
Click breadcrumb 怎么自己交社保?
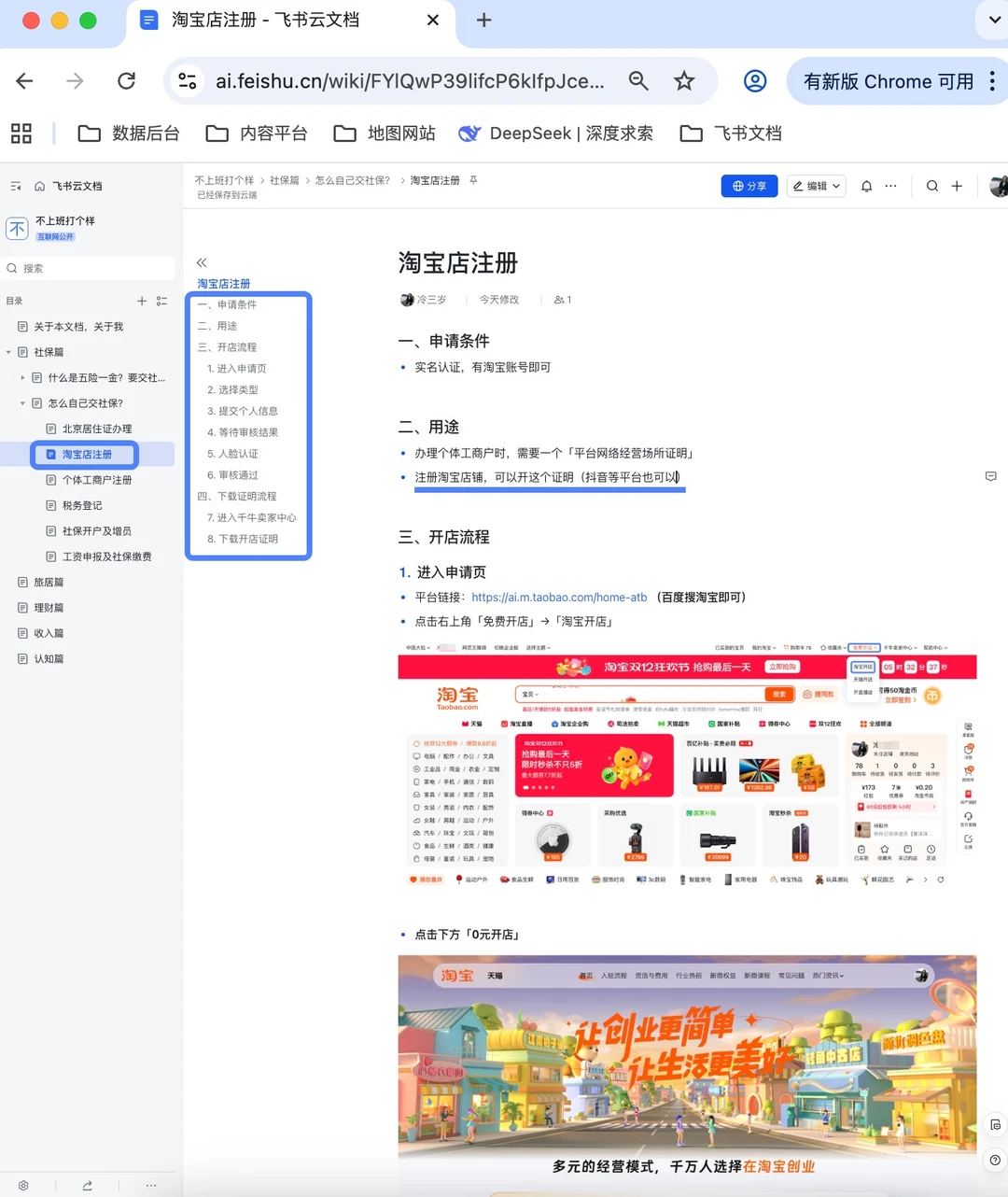click(353, 180)
